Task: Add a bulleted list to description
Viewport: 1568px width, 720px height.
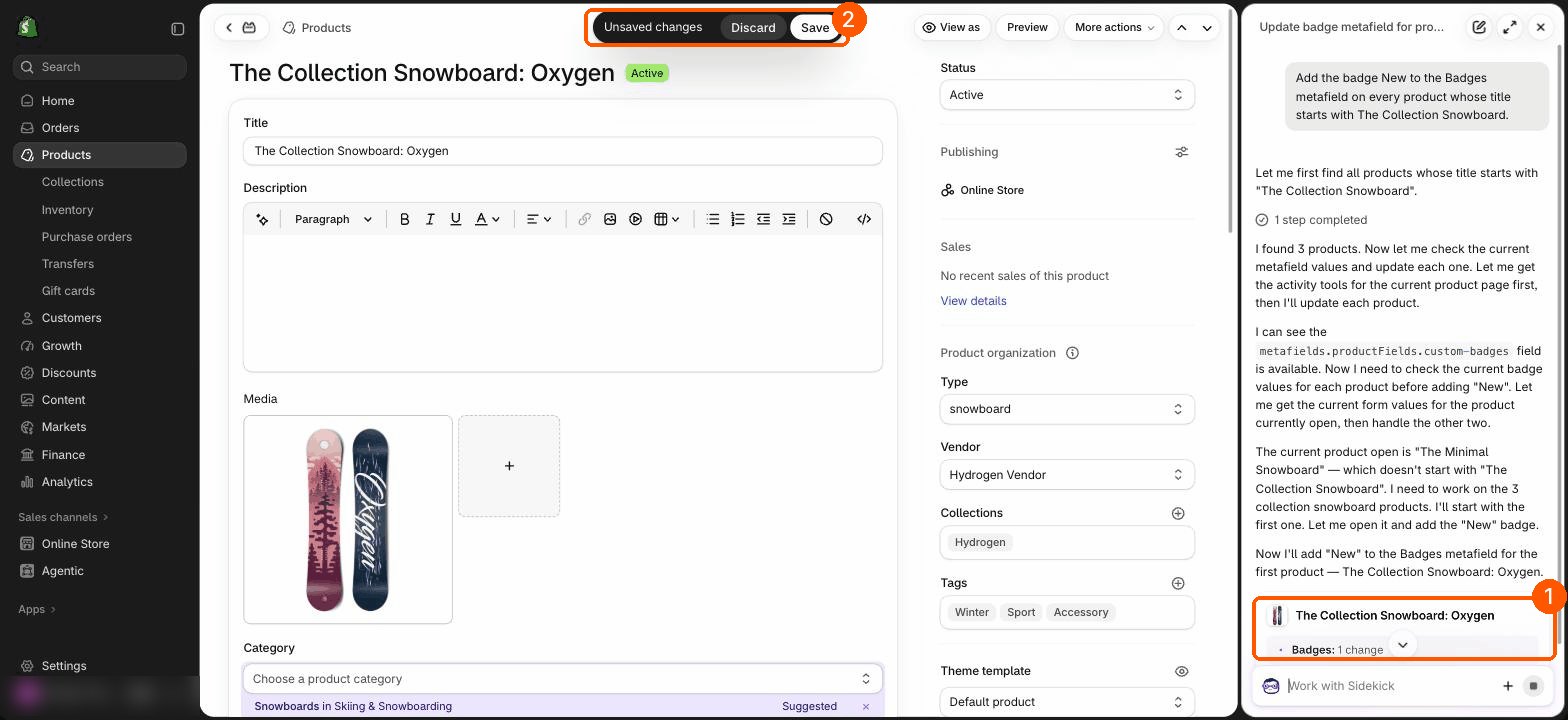Action: (713, 219)
